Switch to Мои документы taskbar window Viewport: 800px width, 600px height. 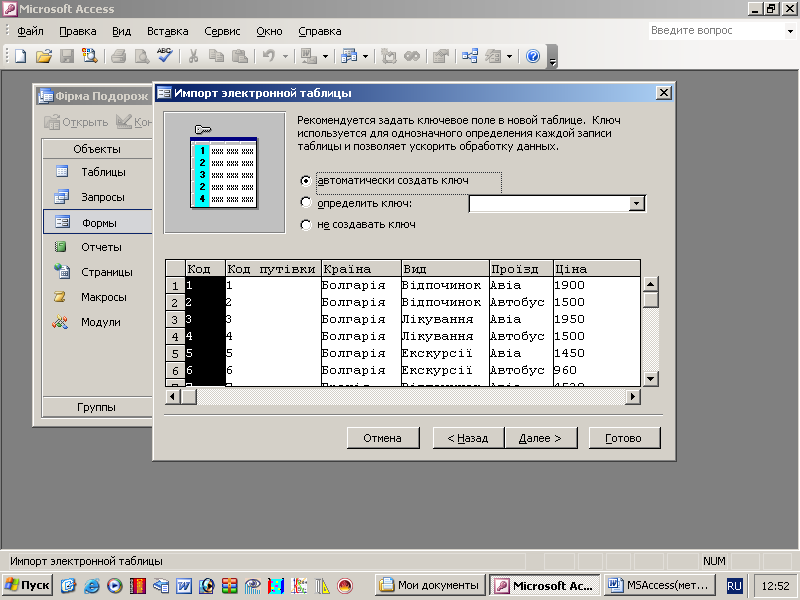coord(431,585)
